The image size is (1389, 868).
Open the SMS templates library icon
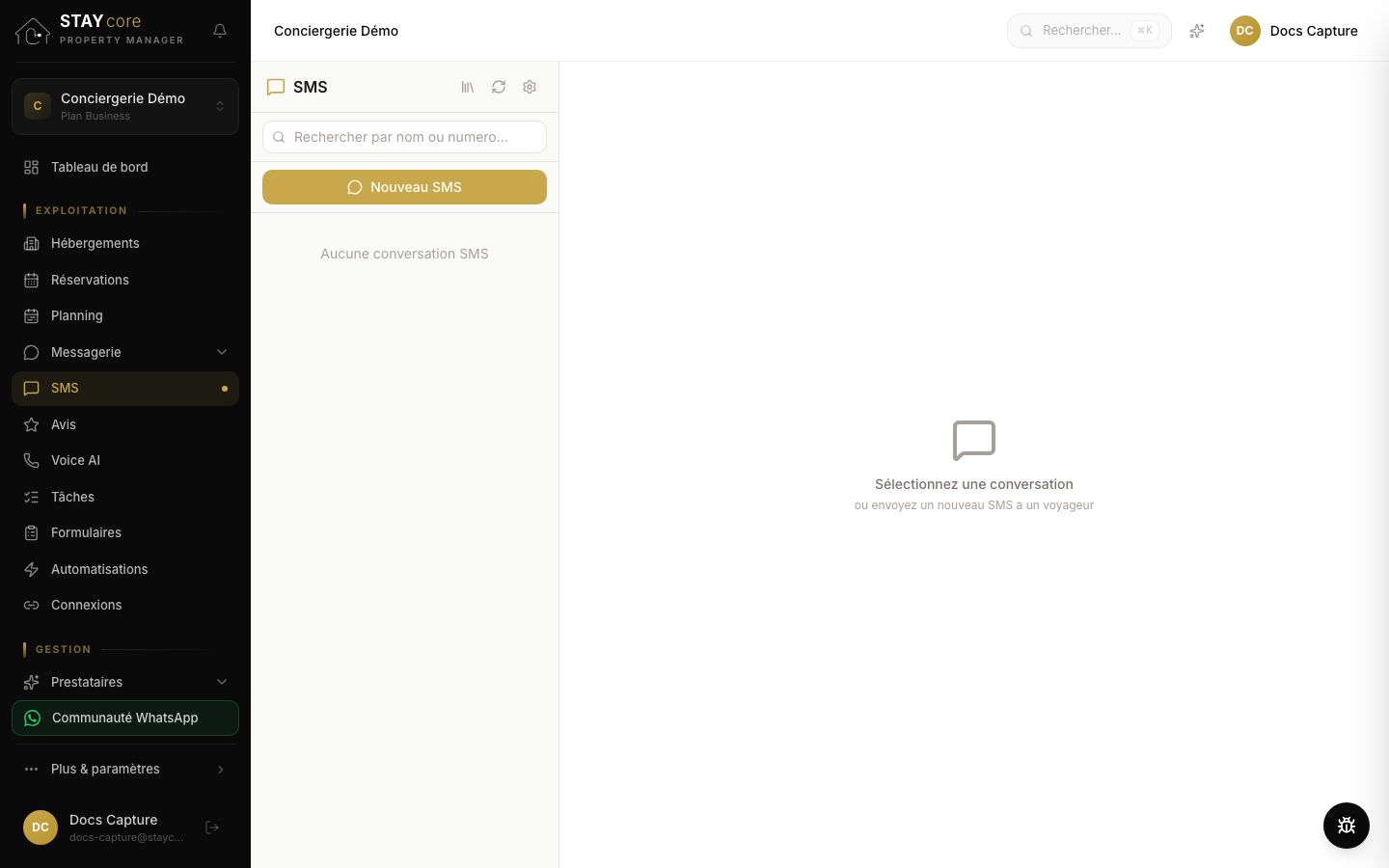tap(468, 87)
